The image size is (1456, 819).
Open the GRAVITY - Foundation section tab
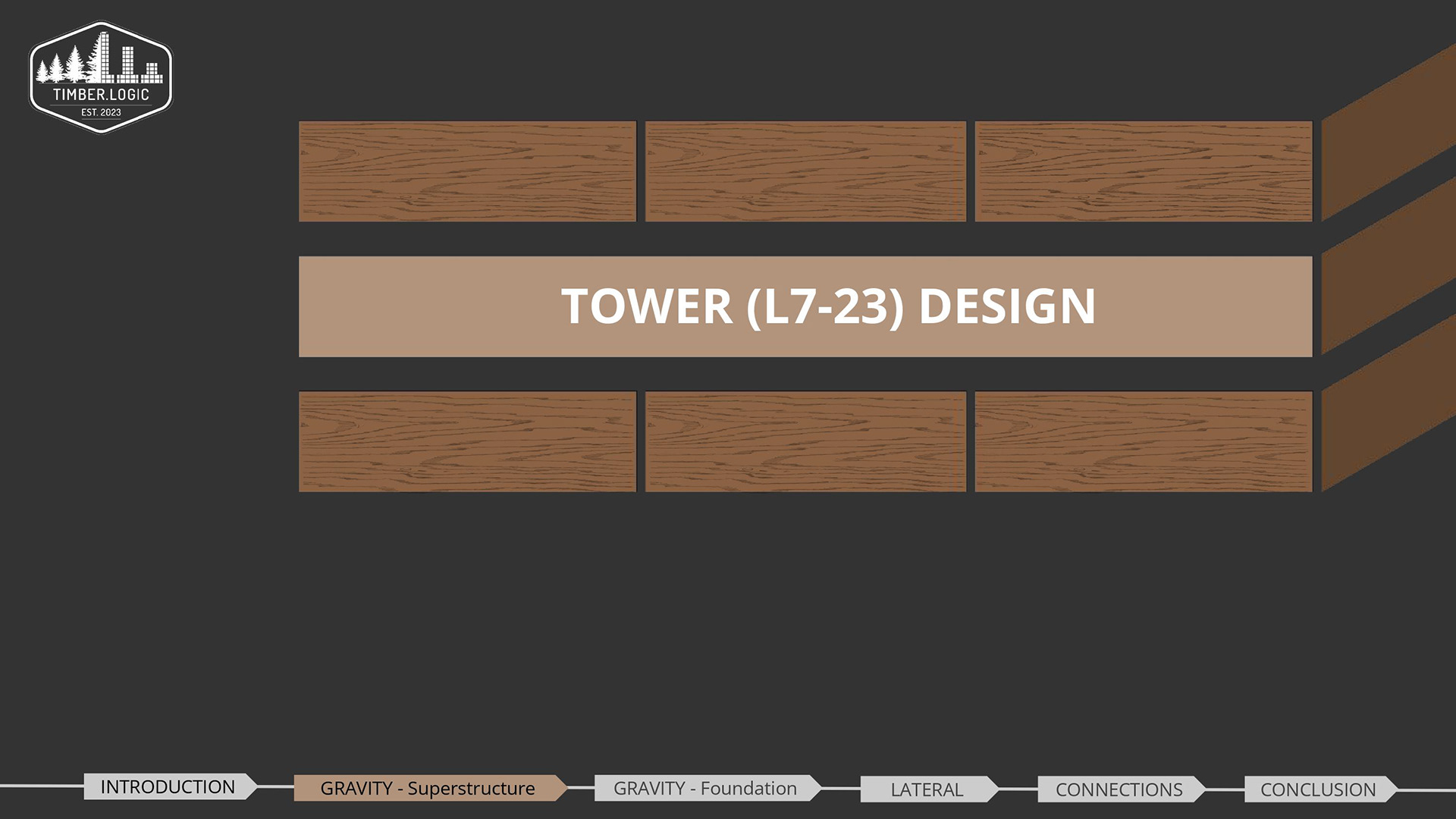[x=708, y=788]
